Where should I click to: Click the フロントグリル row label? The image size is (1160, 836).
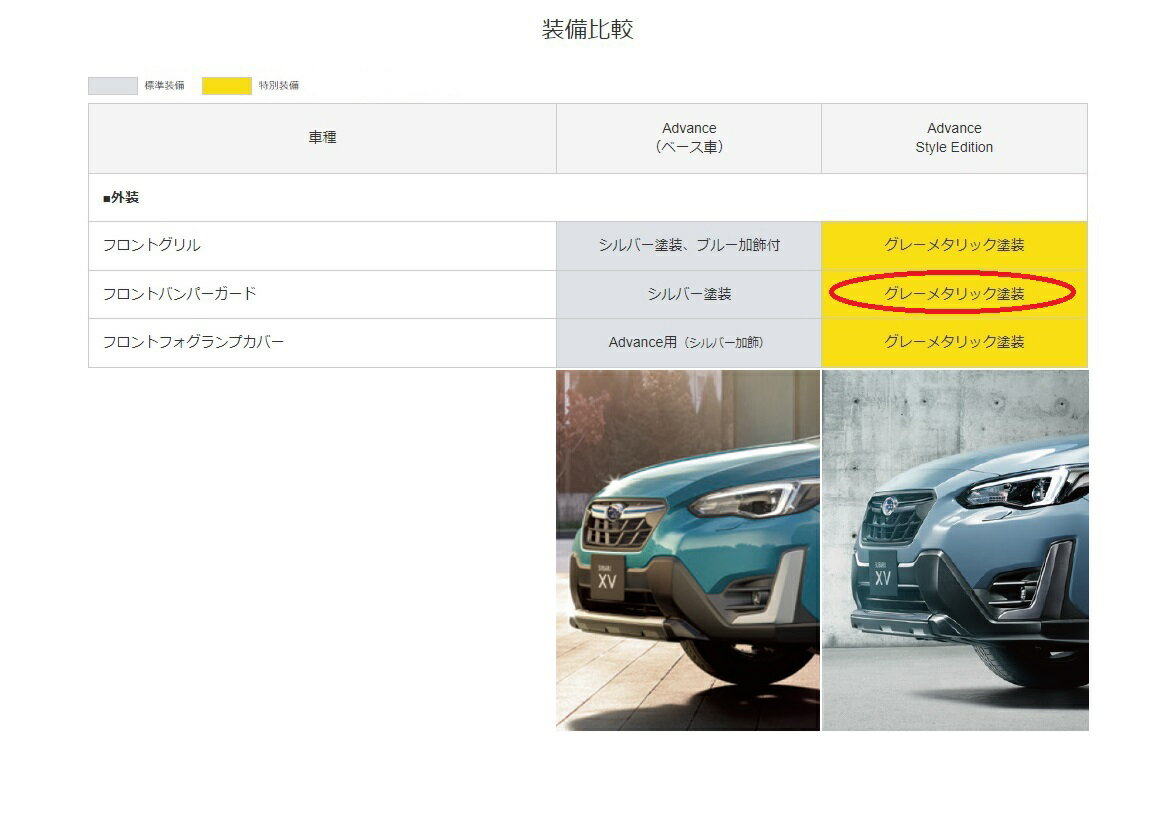tap(152, 246)
